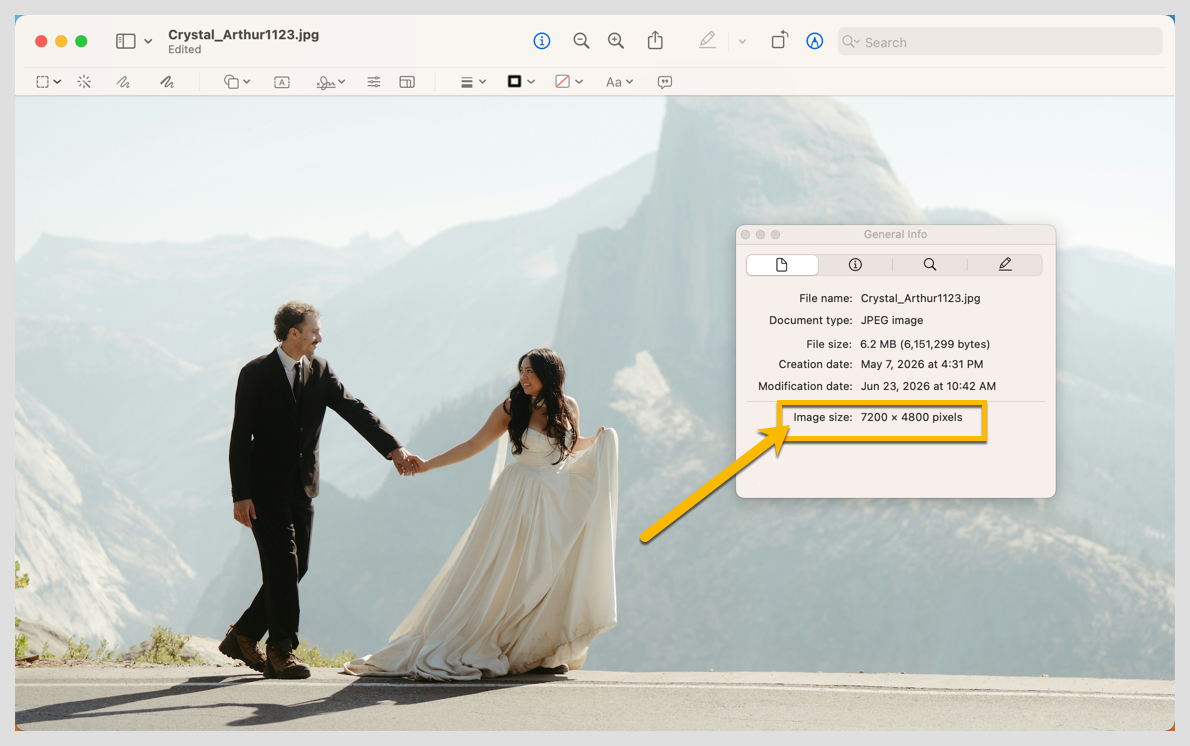The height and width of the screenshot is (746, 1190).
Task: Expand the Shapes tool dropdown
Action: click(x=237, y=82)
